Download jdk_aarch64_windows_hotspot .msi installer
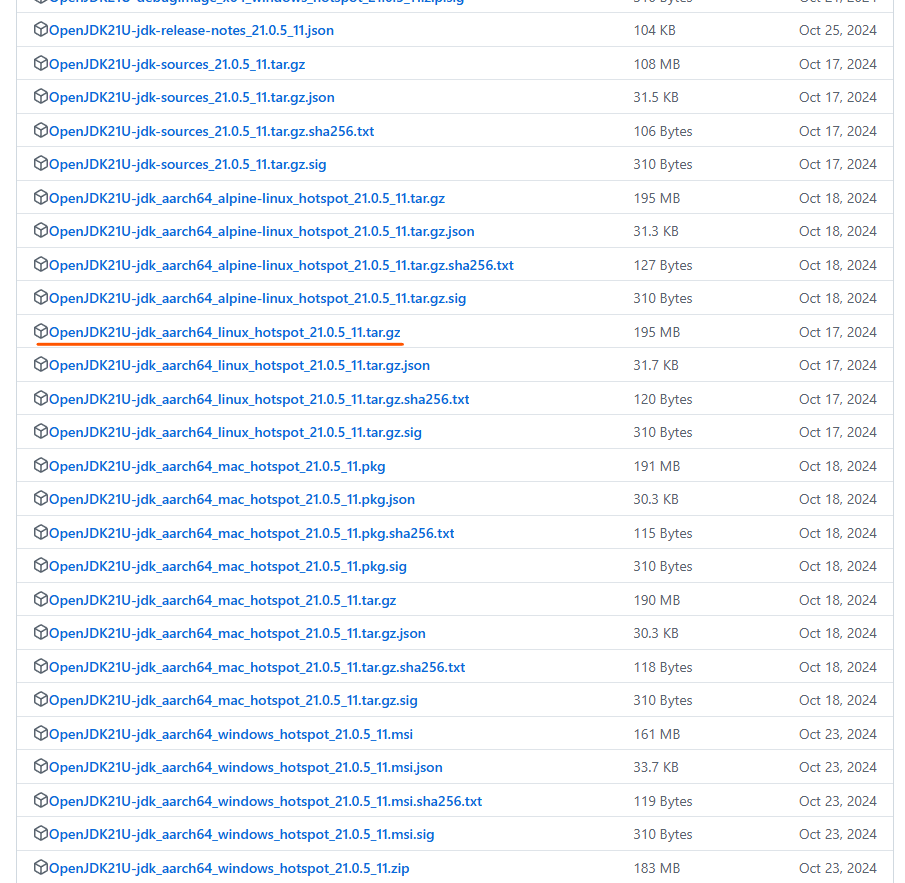 click(231, 734)
